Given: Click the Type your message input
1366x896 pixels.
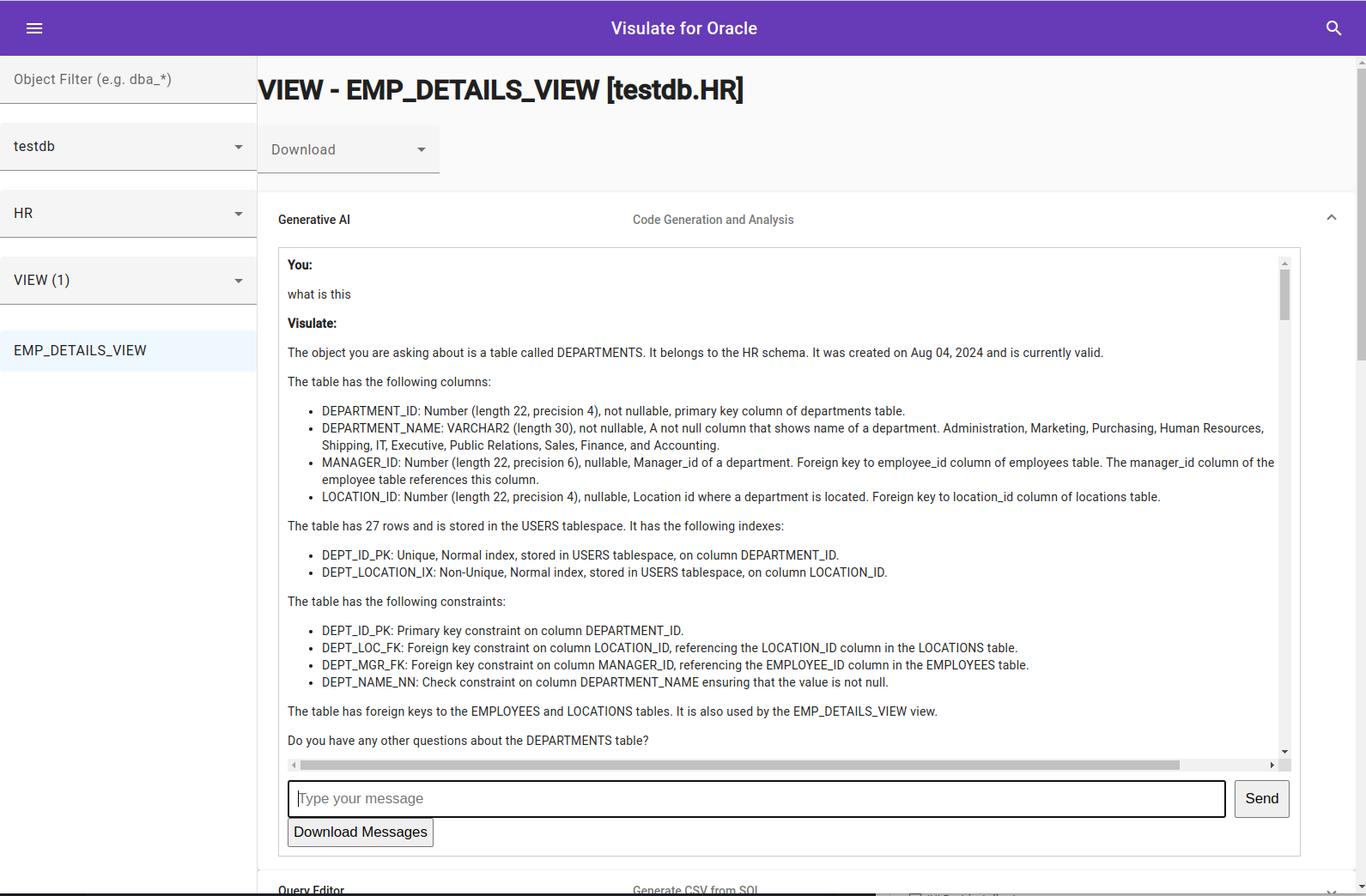Looking at the screenshot, I should [756, 799].
